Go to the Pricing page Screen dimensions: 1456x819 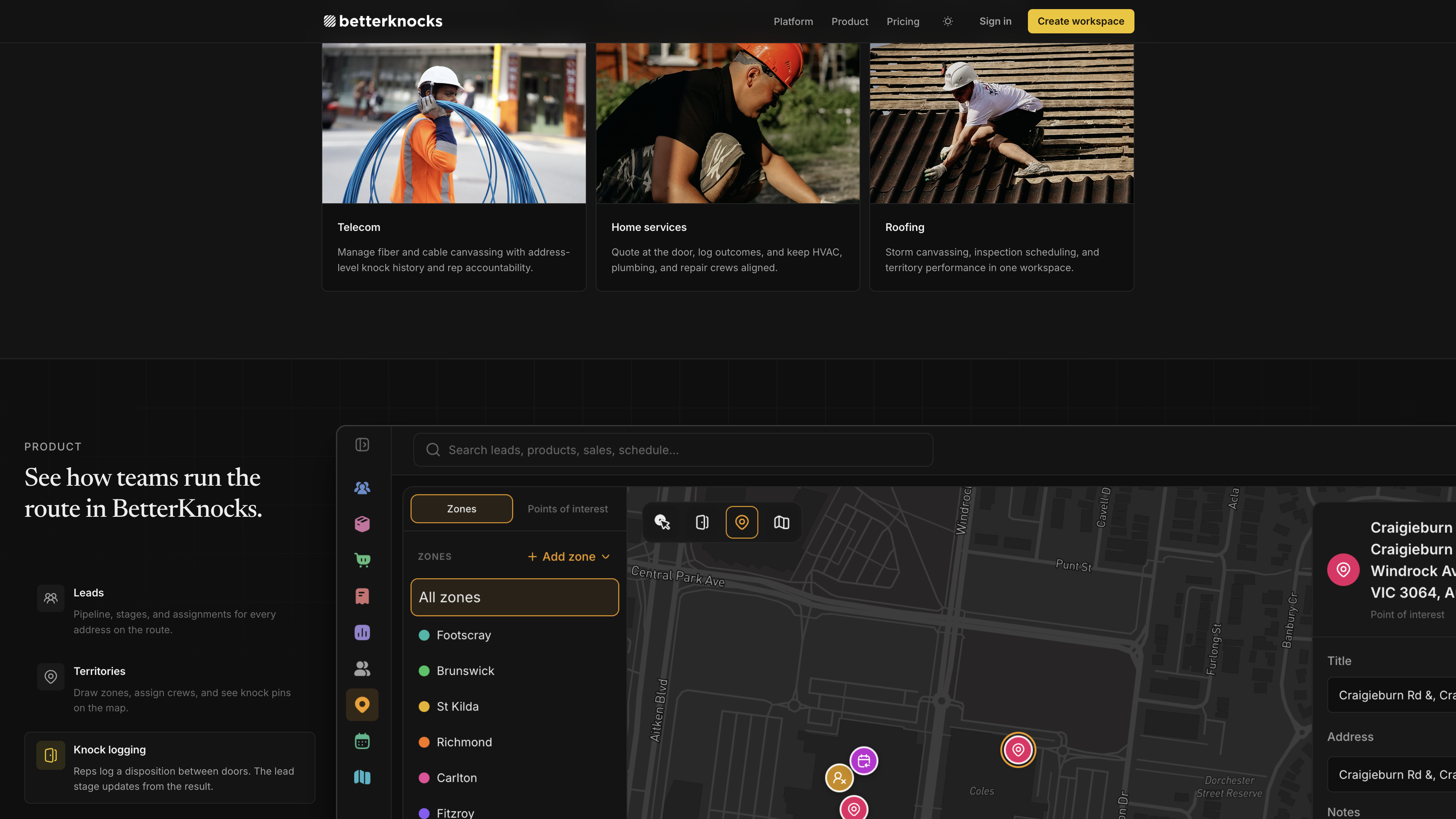[x=903, y=21]
